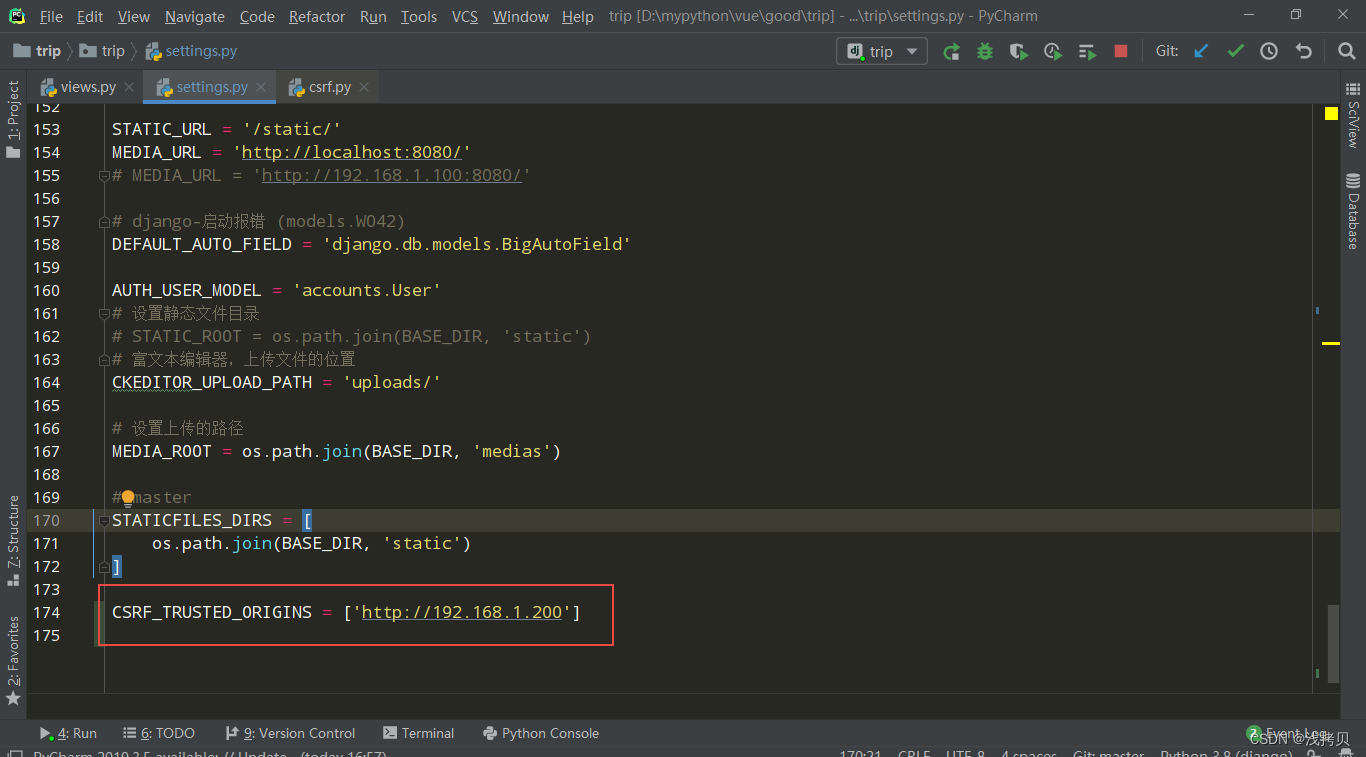Open the Window menu
This screenshot has width=1366, height=757.
[521, 17]
